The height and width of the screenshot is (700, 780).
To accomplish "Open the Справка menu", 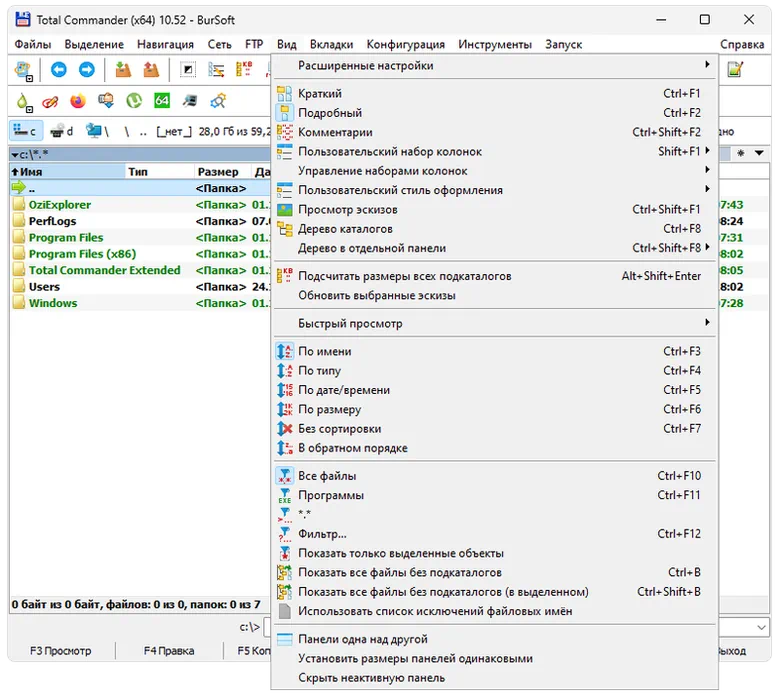I will 742,44.
